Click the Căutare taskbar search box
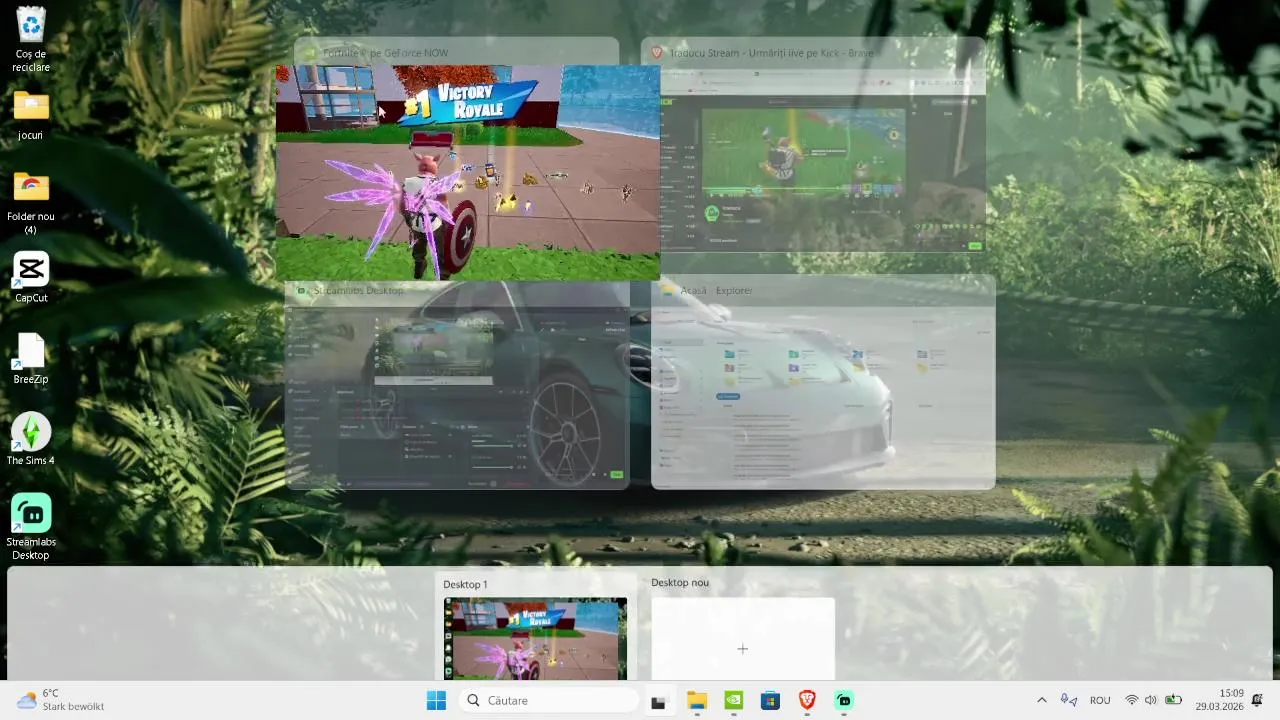The image size is (1280, 720). (x=549, y=701)
